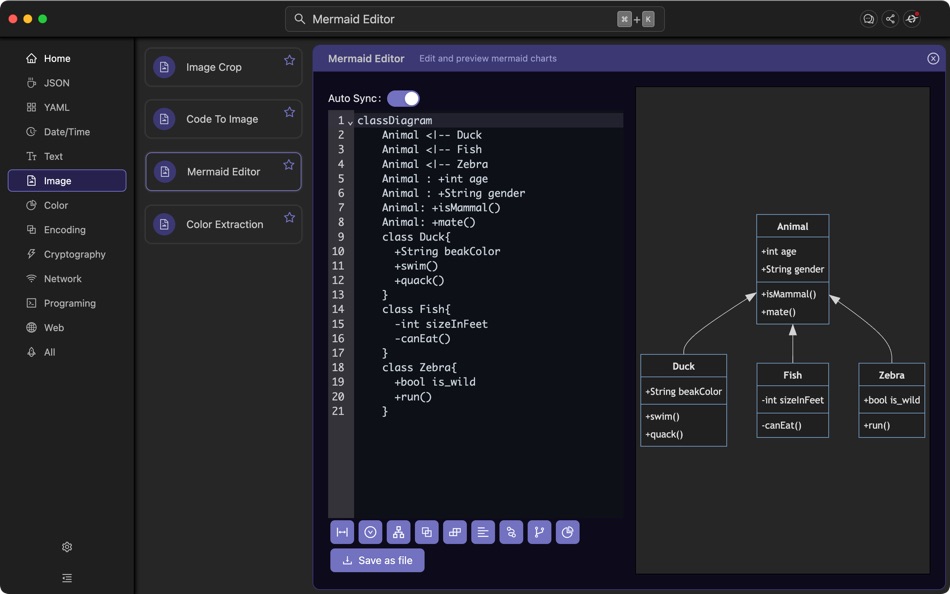The height and width of the screenshot is (594, 950).
Task: Select the Image category
Action: pyautogui.click(x=67, y=181)
